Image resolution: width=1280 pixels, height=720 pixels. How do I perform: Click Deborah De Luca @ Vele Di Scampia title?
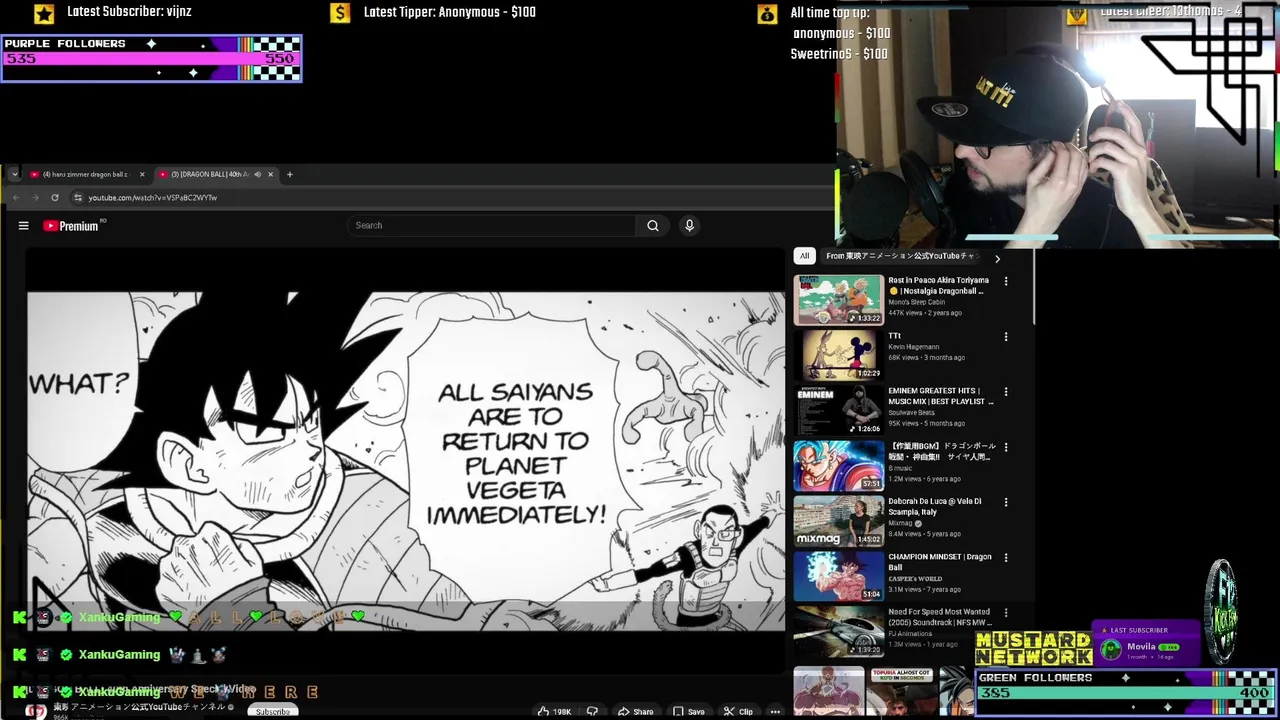pyautogui.click(x=935, y=506)
